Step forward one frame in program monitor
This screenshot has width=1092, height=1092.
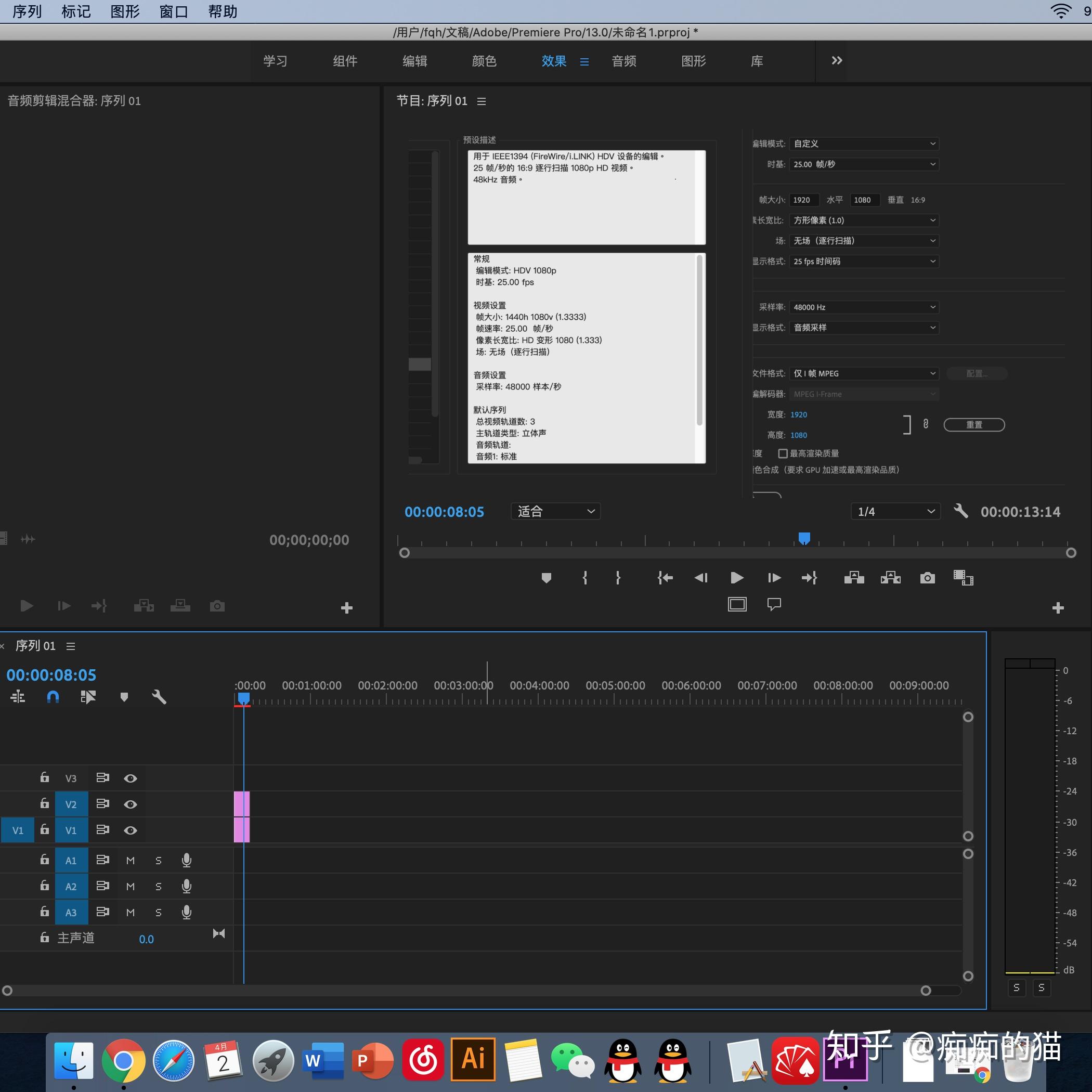point(774,578)
